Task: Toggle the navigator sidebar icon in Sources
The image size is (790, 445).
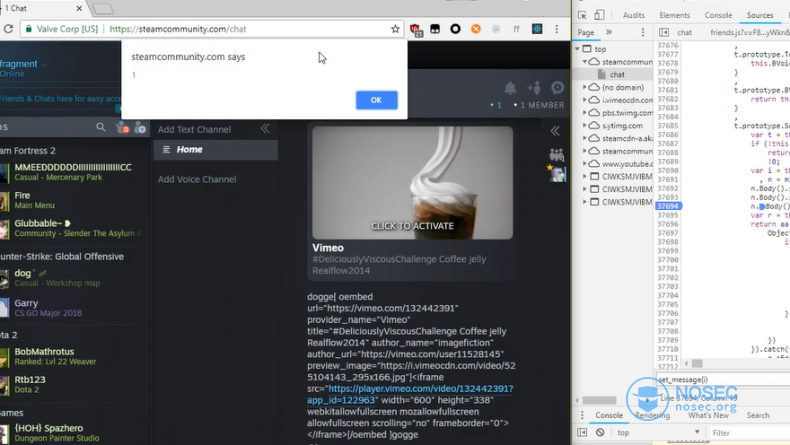Action: coord(664,32)
